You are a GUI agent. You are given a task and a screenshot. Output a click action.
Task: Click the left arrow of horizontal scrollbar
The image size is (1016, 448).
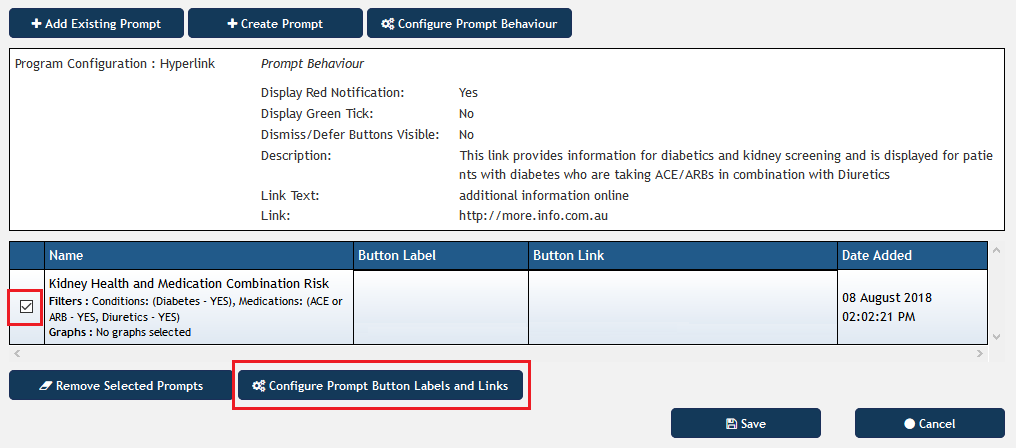(17, 354)
